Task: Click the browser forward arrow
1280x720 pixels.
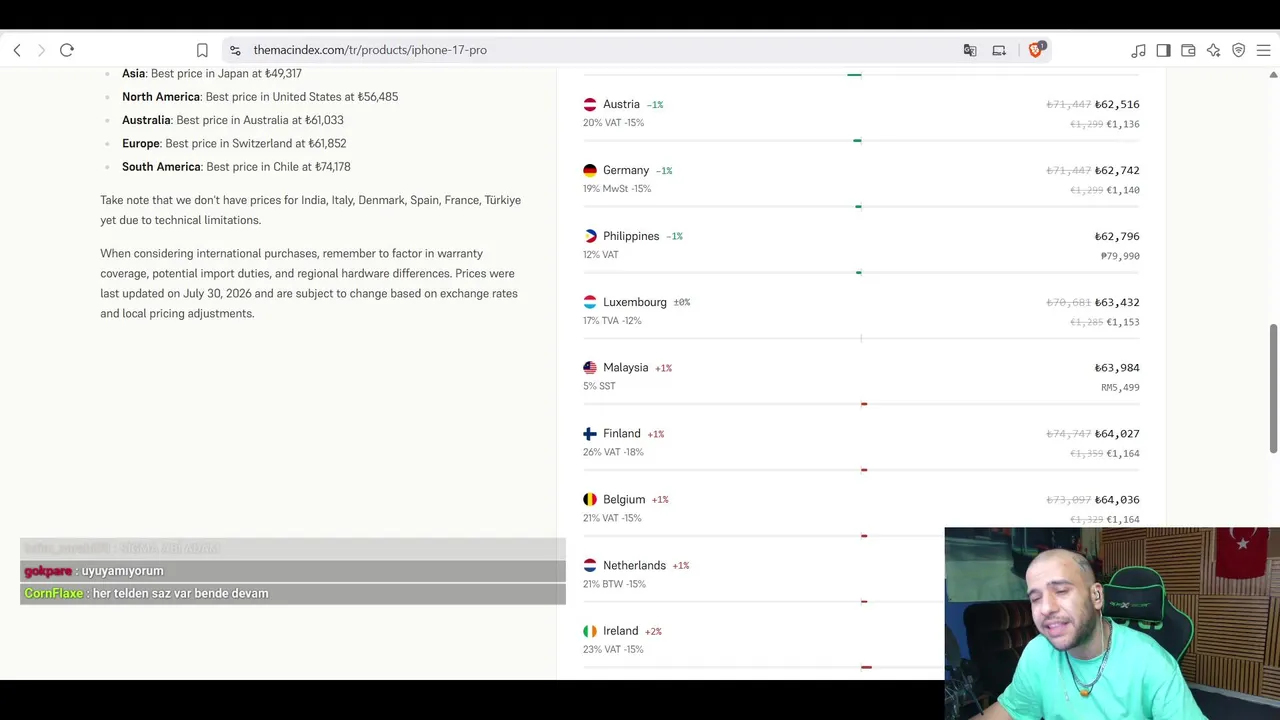Action: (x=41, y=50)
